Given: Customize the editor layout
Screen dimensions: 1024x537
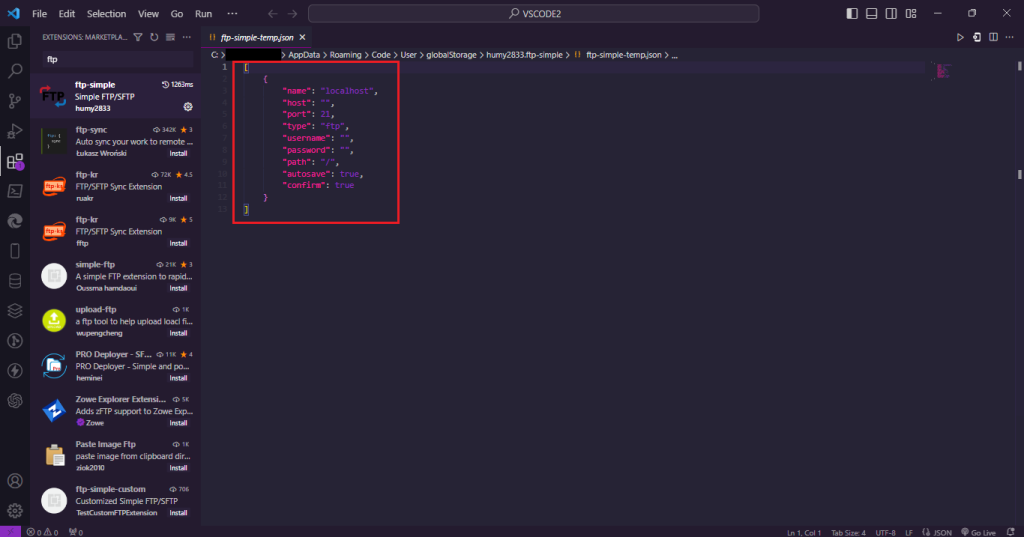Looking at the screenshot, I should coord(911,13).
